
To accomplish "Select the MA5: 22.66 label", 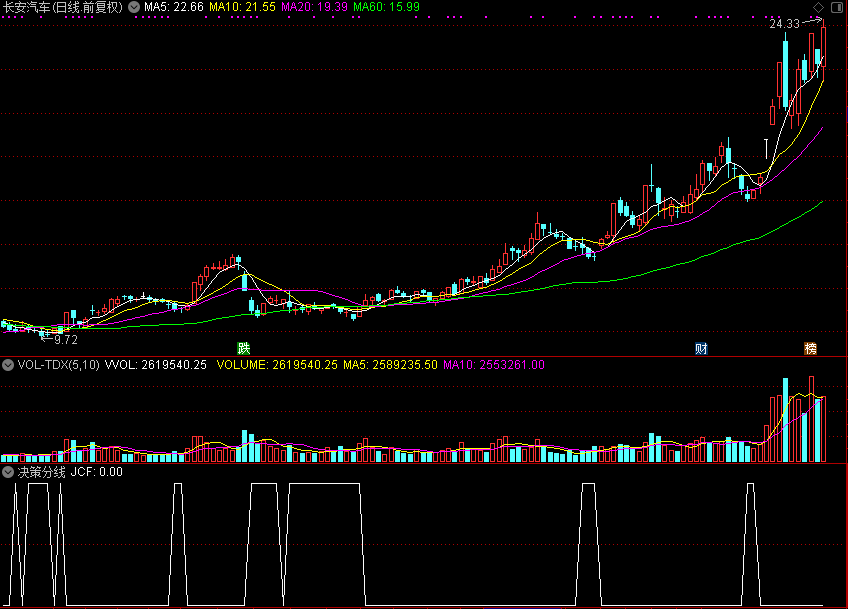I will coord(174,7).
